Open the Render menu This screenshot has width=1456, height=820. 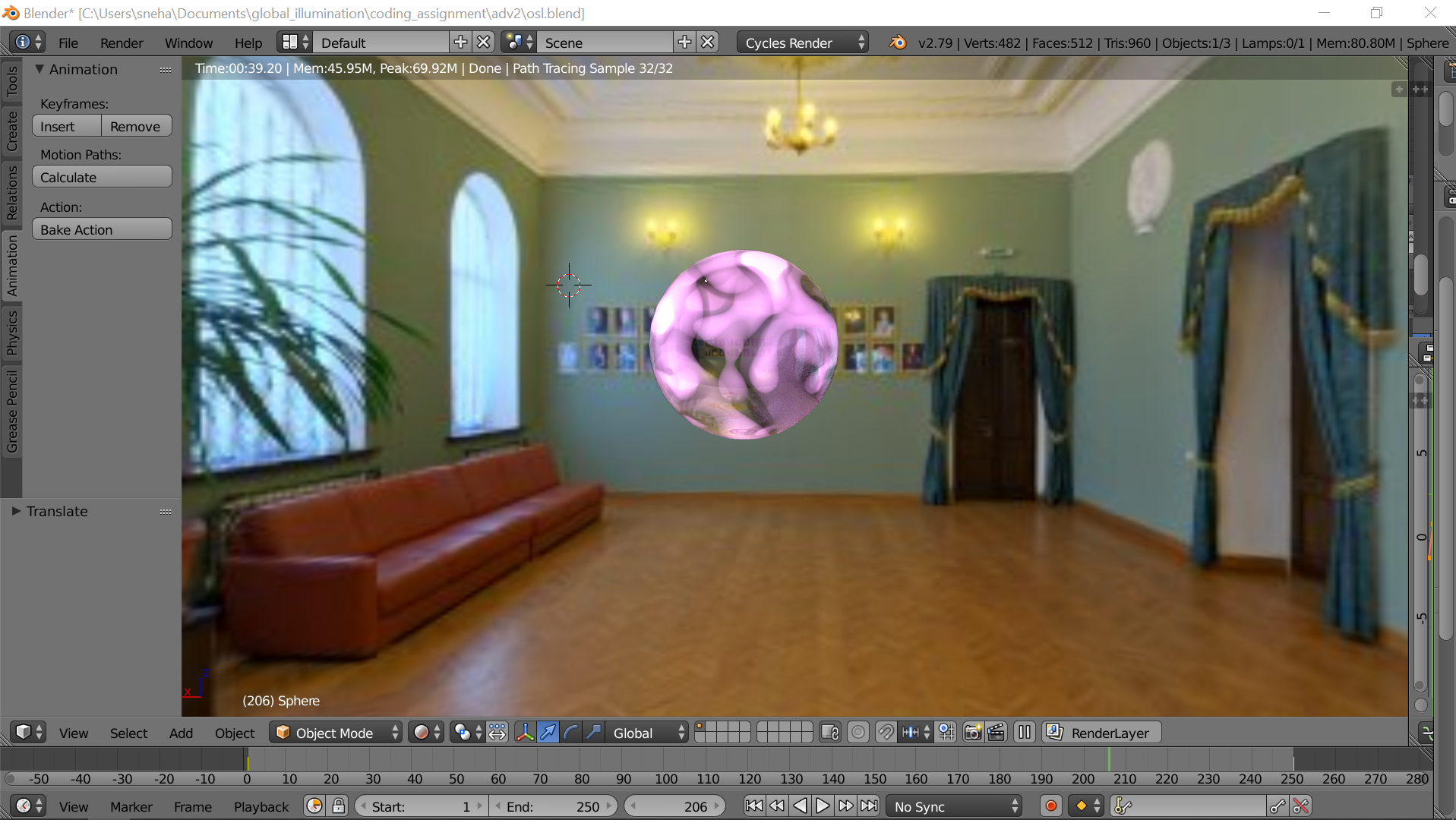122,43
